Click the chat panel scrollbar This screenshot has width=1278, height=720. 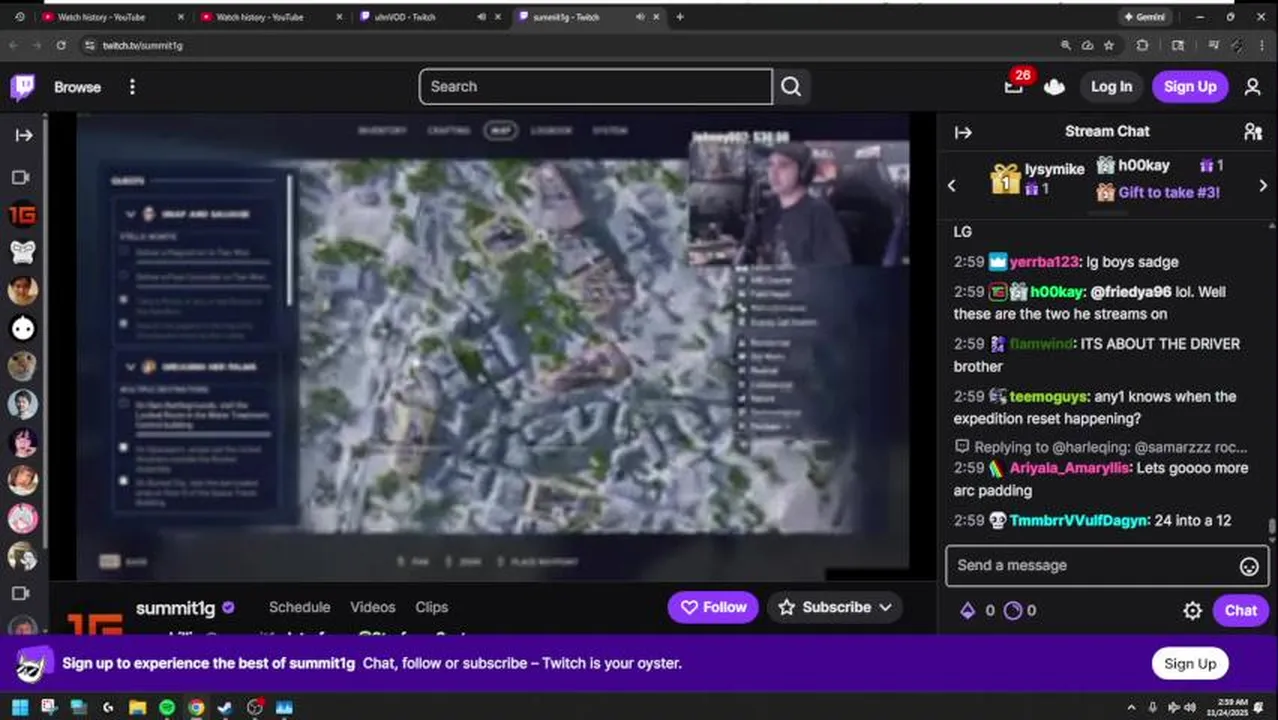1272,527
